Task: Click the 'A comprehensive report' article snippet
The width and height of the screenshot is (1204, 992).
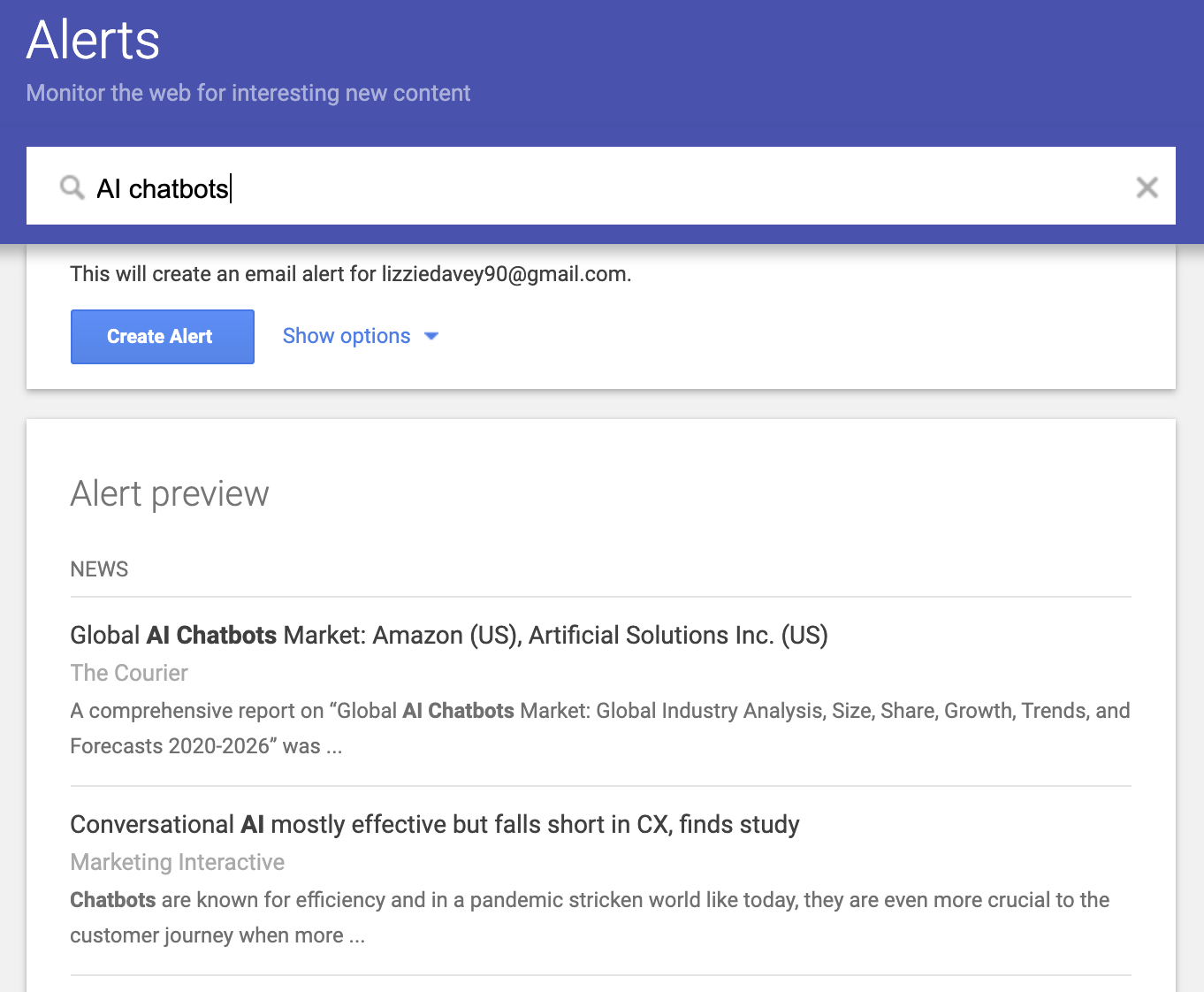Action: coord(599,711)
